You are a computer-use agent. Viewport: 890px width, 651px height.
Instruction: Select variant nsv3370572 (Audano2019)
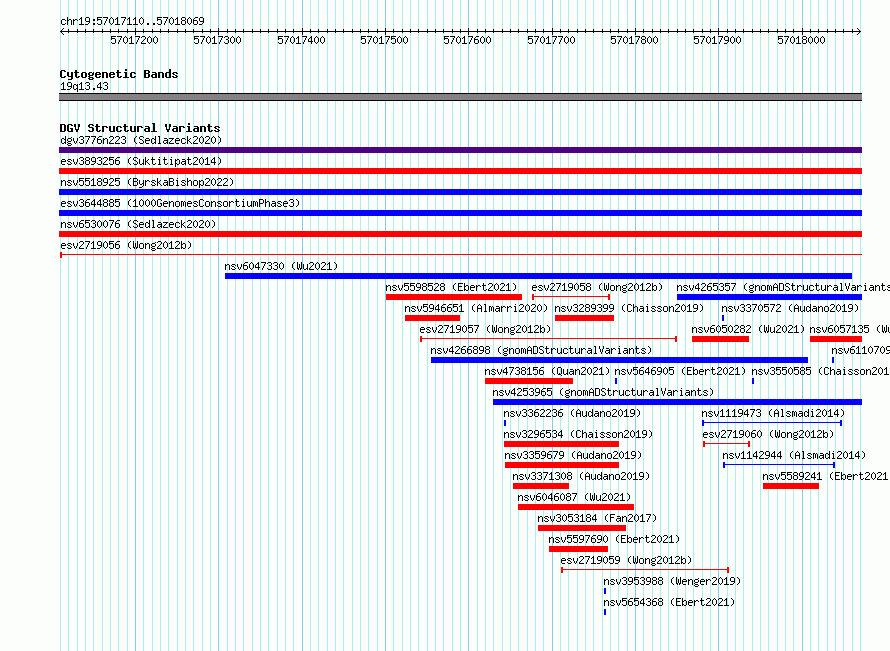(x=790, y=308)
